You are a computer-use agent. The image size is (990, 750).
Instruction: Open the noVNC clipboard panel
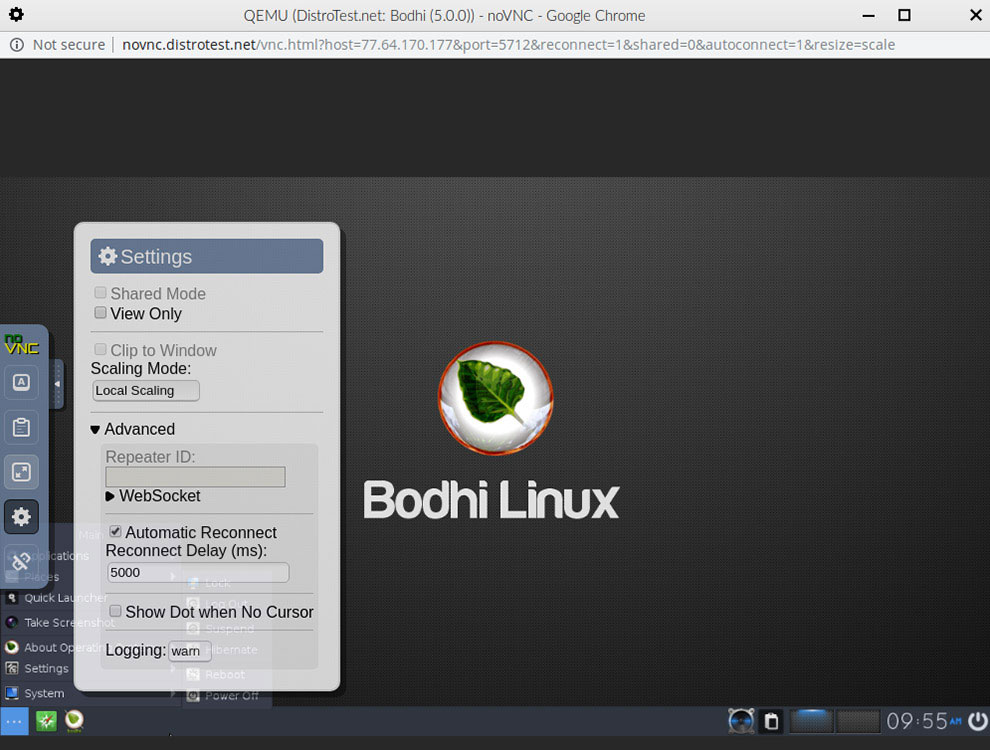coord(21,427)
